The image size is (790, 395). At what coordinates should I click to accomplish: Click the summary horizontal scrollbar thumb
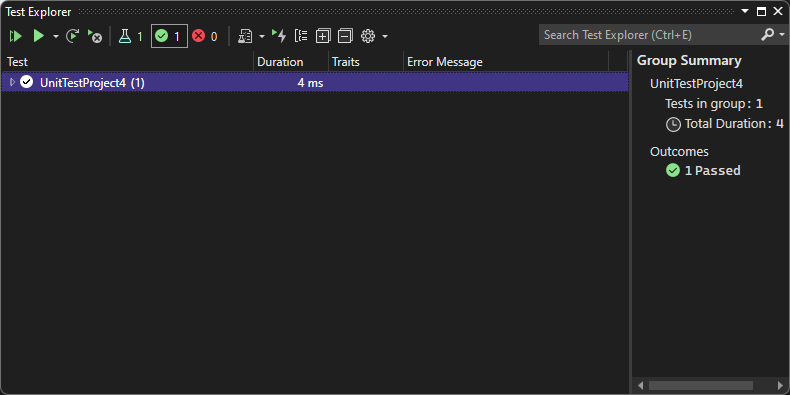(700, 385)
